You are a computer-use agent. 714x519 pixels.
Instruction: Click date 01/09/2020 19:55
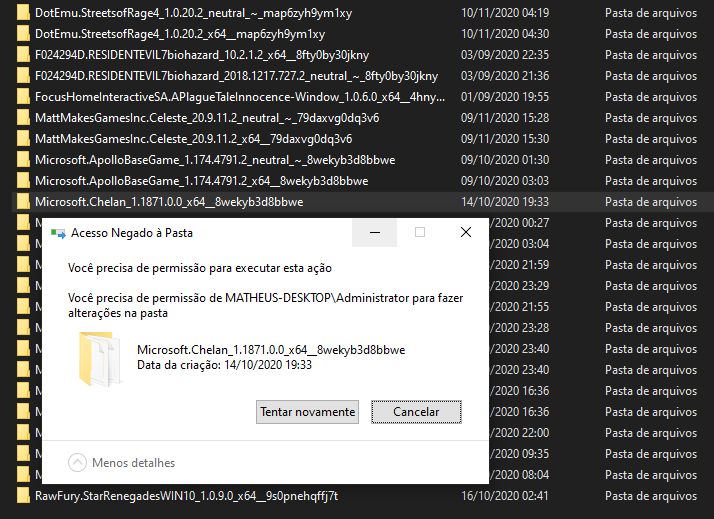(505, 97)
